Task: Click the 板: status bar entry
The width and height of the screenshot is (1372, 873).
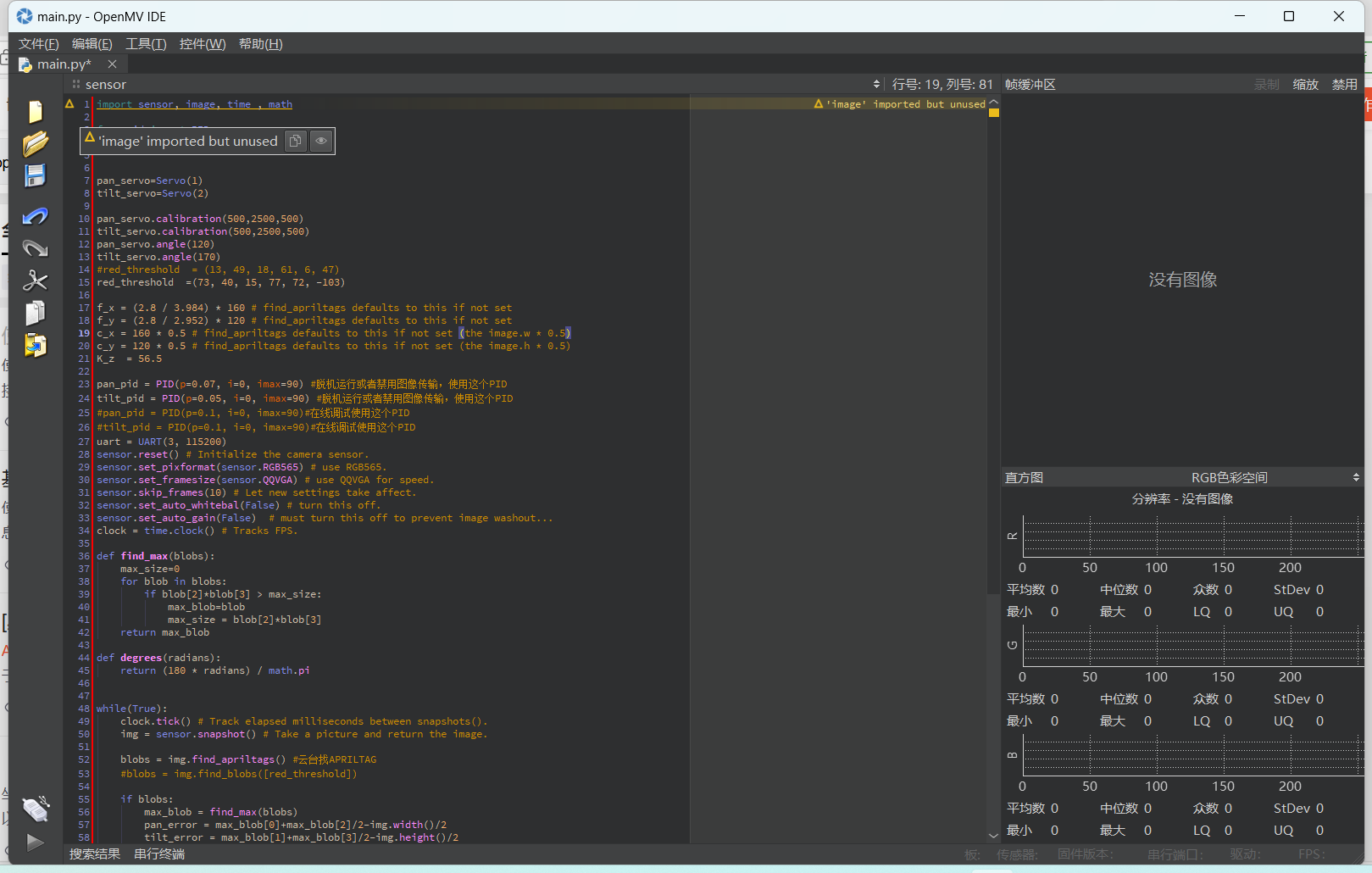Action: tap(972, 854)
